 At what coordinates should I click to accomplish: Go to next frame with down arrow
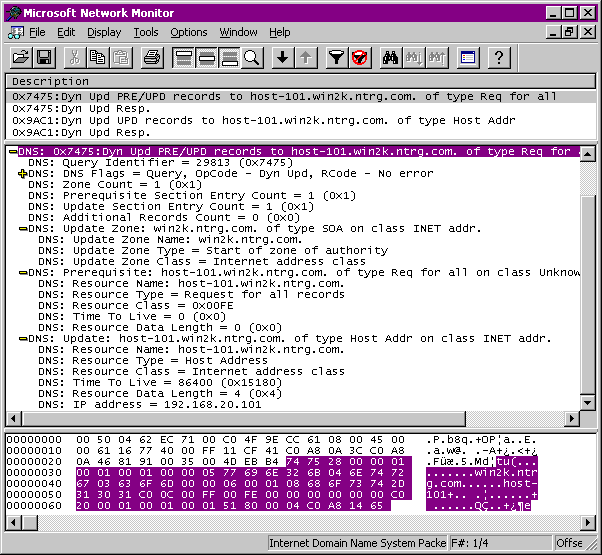(283, 58)
